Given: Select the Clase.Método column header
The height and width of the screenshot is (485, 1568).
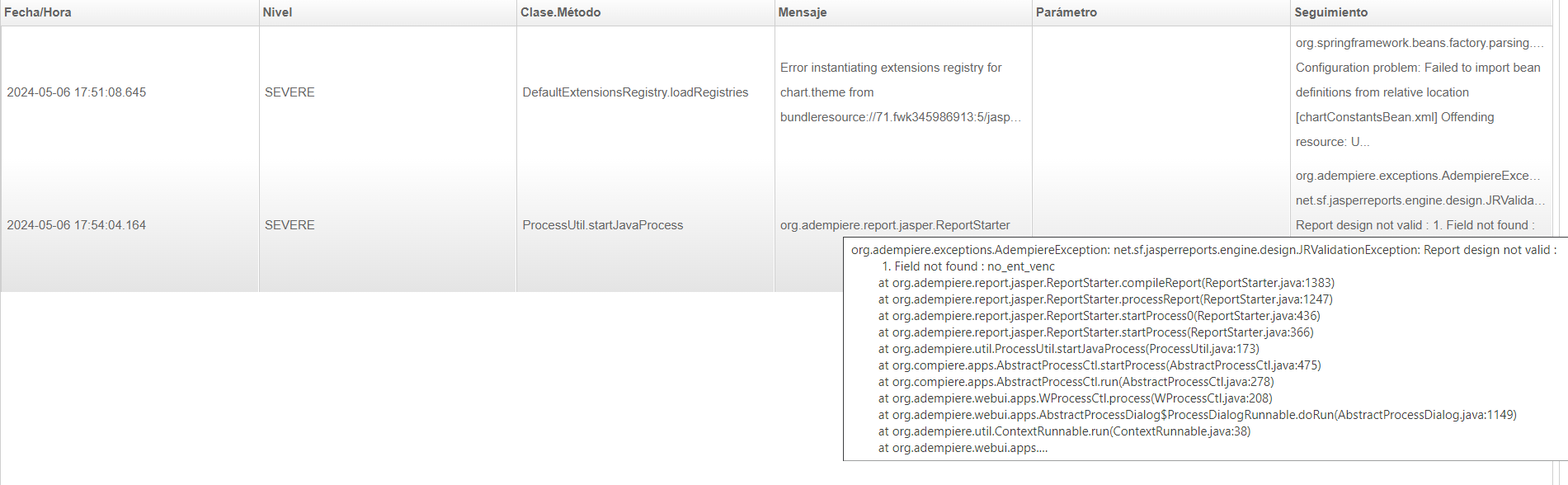Looking at the screenshot, I should click(x=560, y=12).
